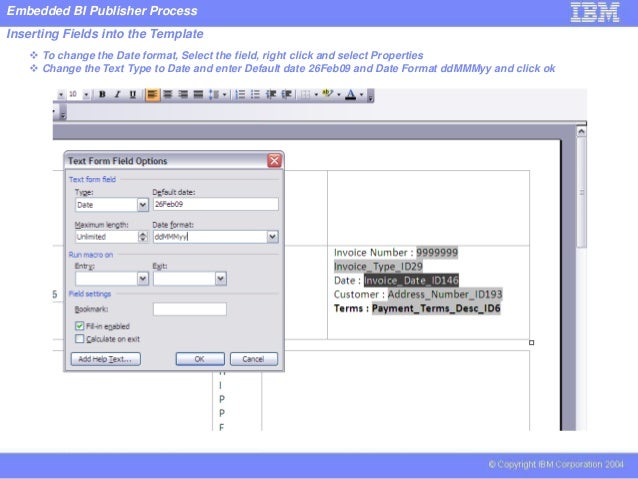Viewport: 638px width, 479px height.
Task: Open the font size 10 dropdown arrow
Action: click(86, 94)
